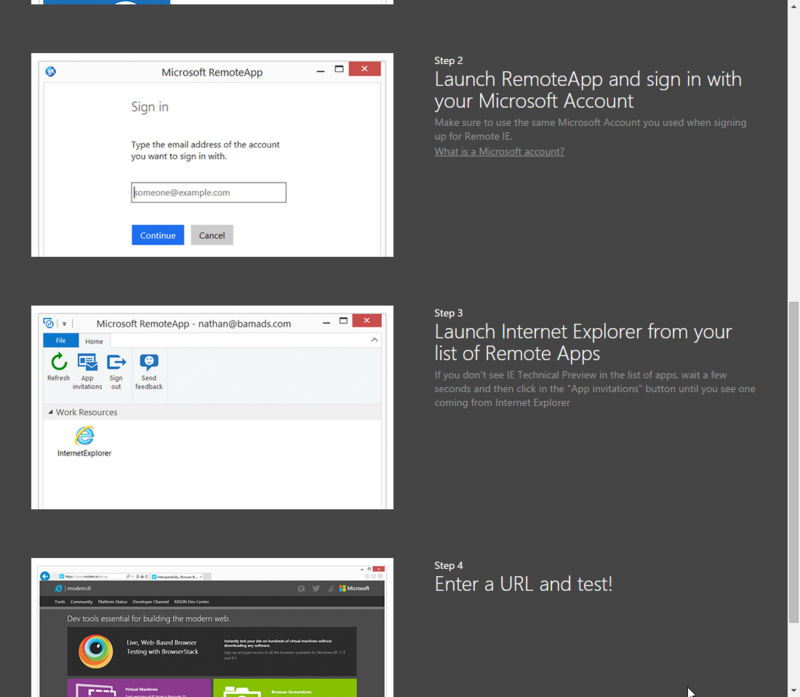Click the green Browser Screenshots tile
The width and height of the screenshot is (800, 697).
[x=285, y=688]
